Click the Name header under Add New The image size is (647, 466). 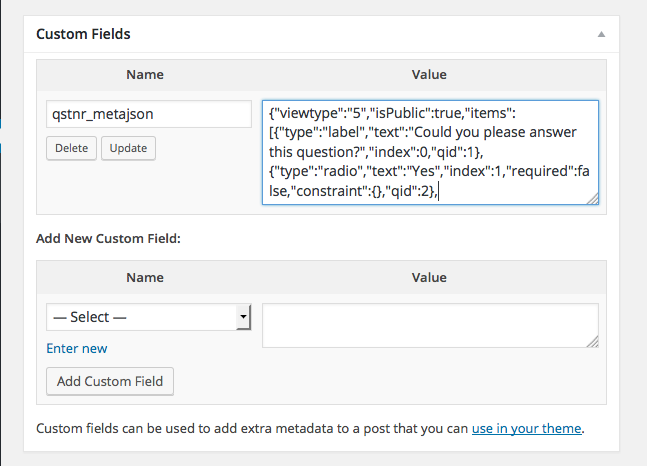(145, 278)
